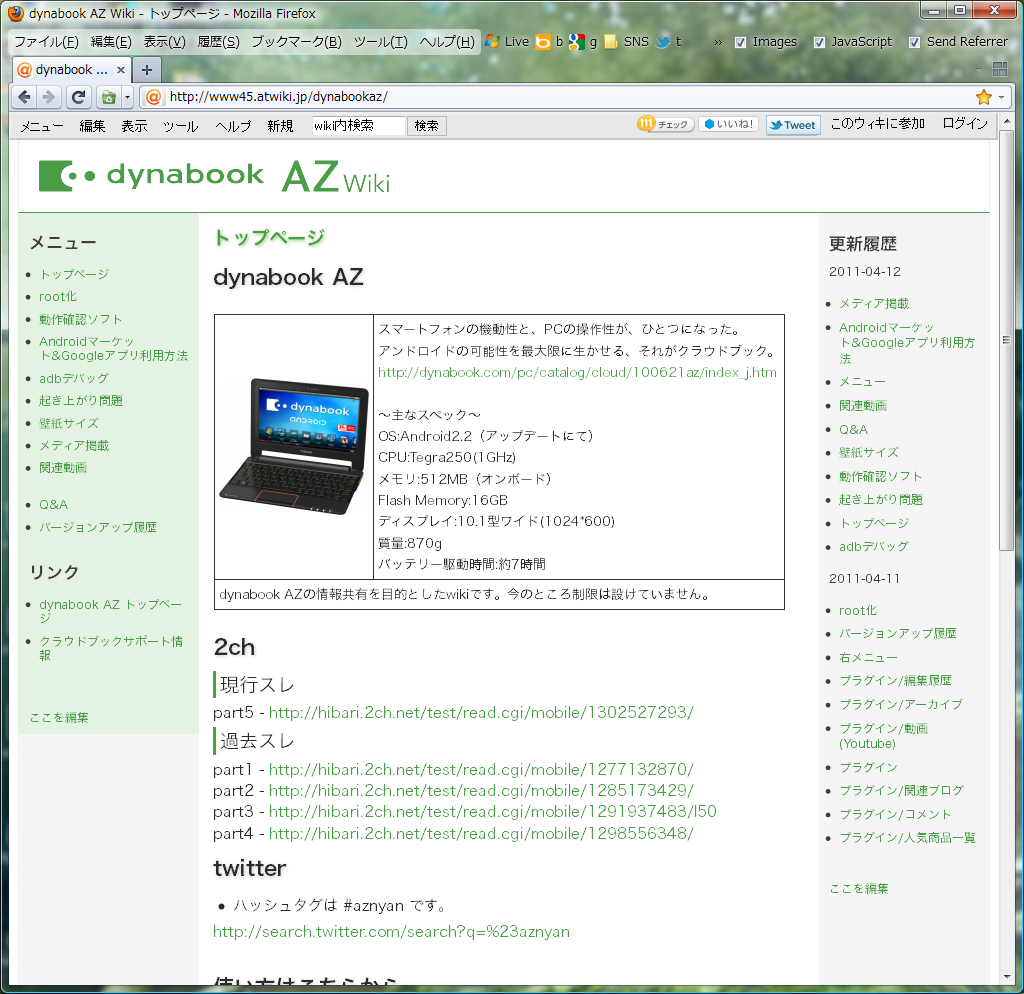The width and height of the screenshot is (1024, 994).
Task: Open wiki toolbar メニュー dropdown
Action: click(x=42, y=126)
